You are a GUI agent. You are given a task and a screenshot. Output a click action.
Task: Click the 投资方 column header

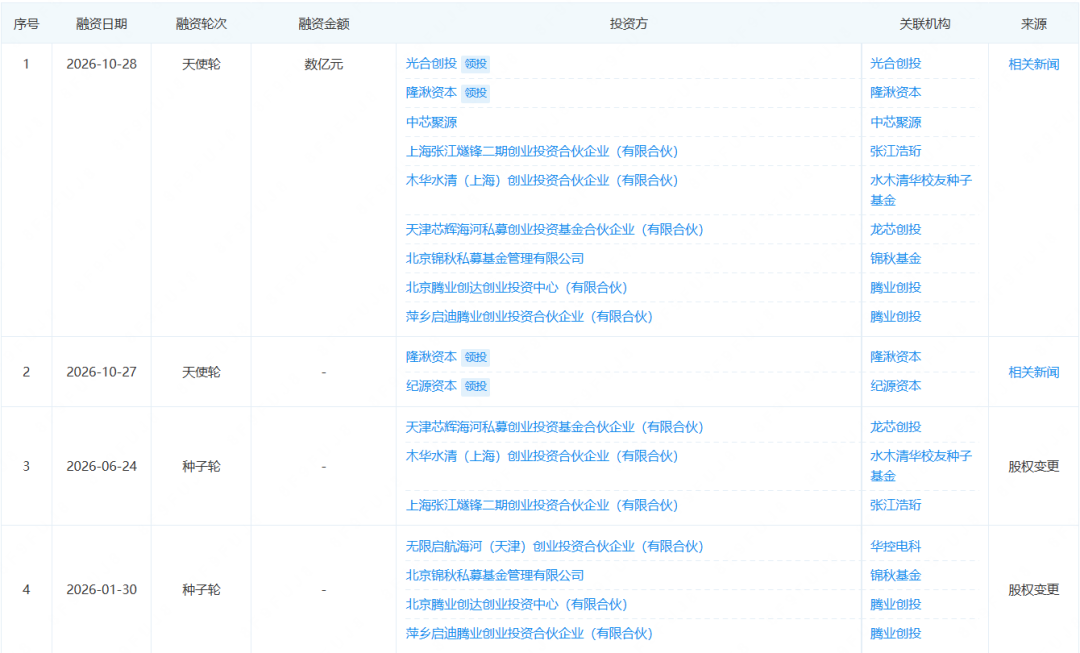(x=628, y=24)
